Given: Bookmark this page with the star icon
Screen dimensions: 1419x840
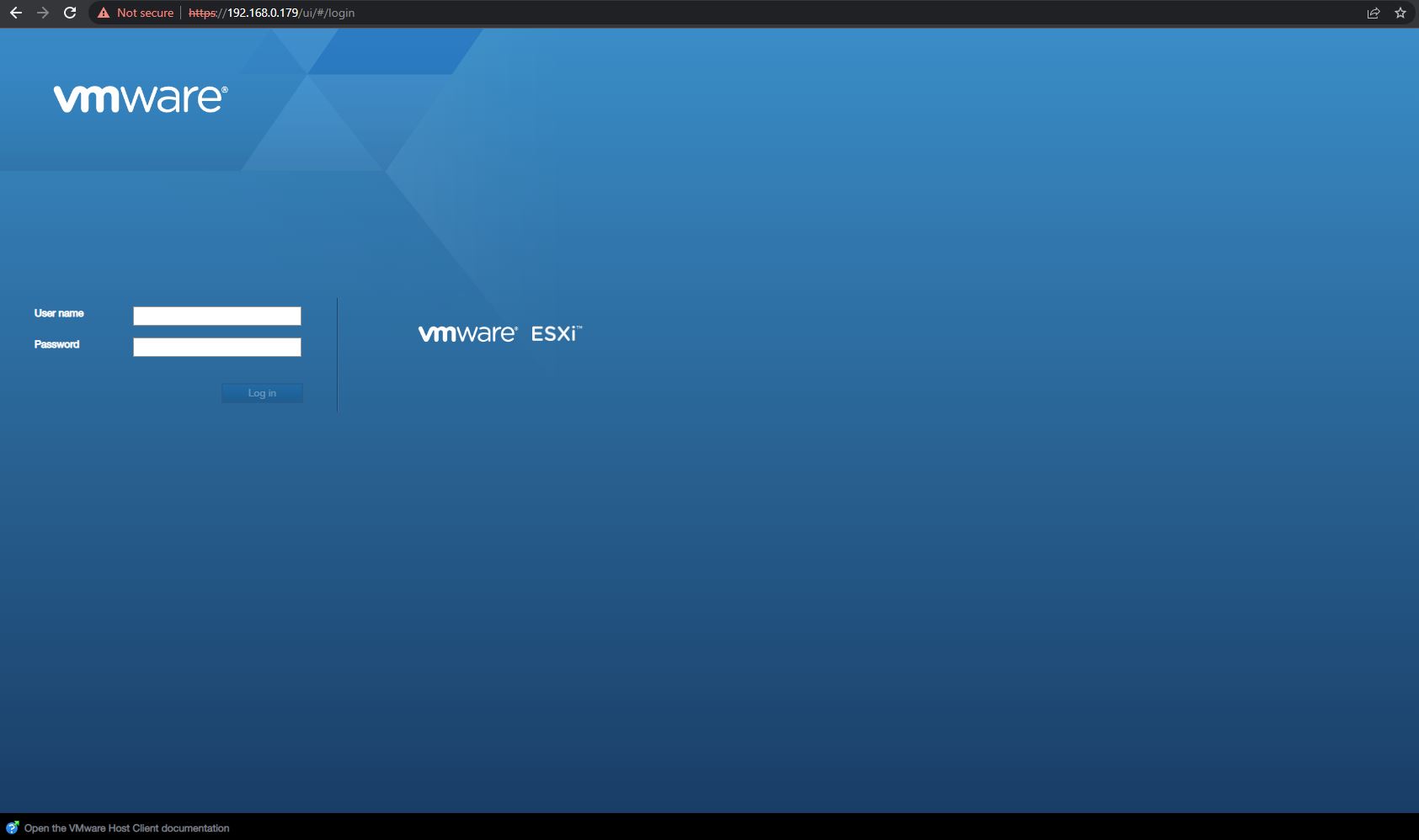Looking at the screenshot, I should pyautogui.click(x=1400, y=13).
